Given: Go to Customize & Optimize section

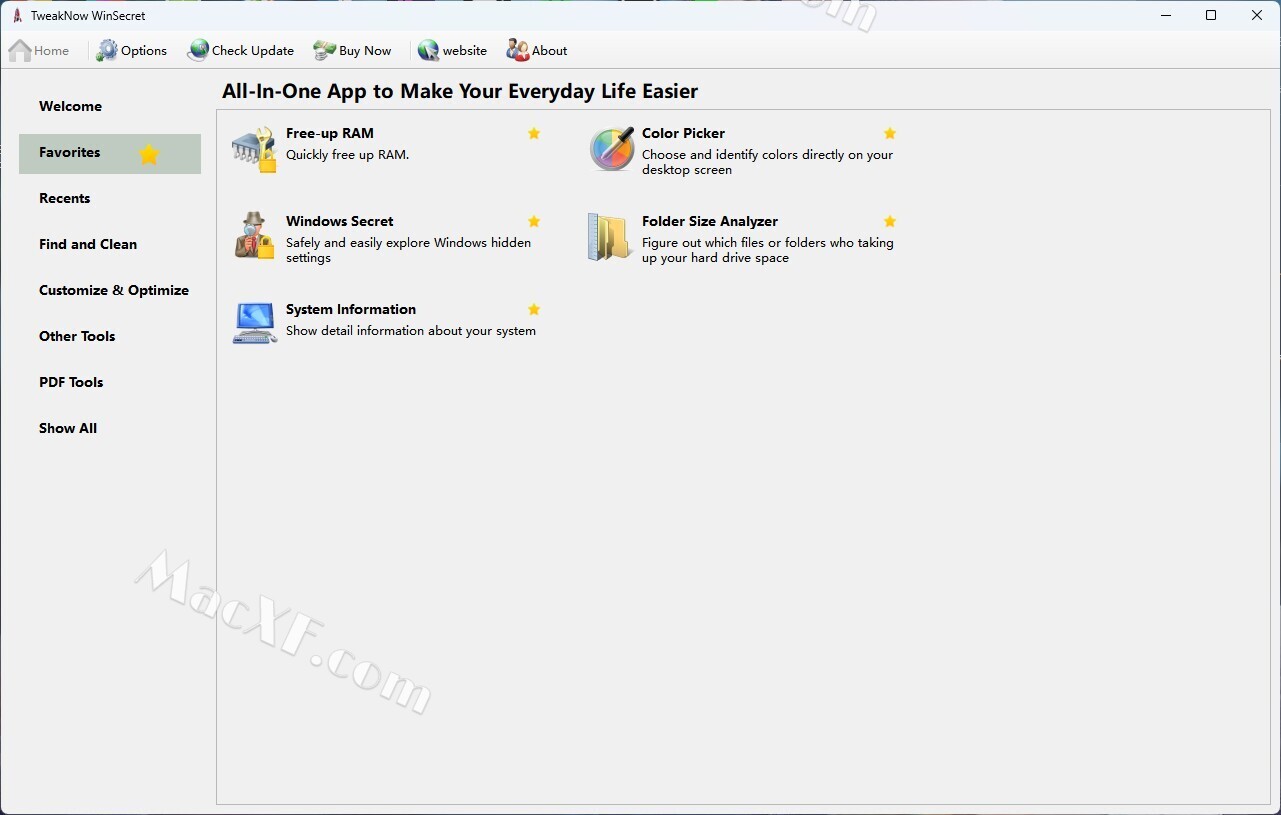Looking at the screenshot, I should [110, 290].
